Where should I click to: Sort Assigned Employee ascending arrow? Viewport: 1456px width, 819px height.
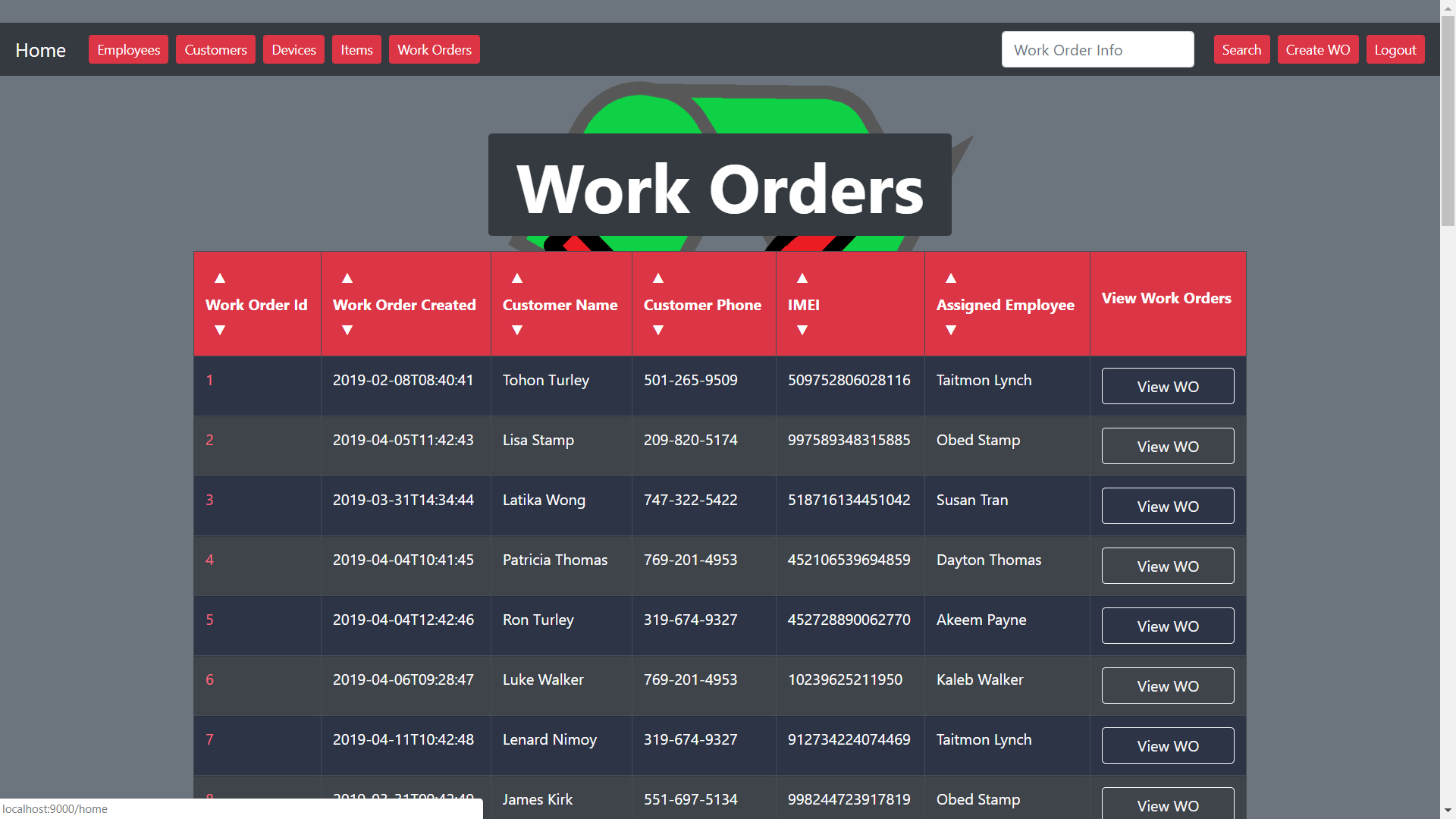[951, 278]
